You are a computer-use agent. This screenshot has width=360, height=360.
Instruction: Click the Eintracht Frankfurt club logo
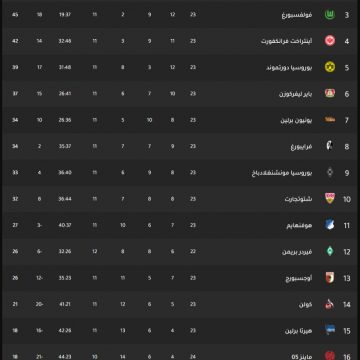[330, 41]
